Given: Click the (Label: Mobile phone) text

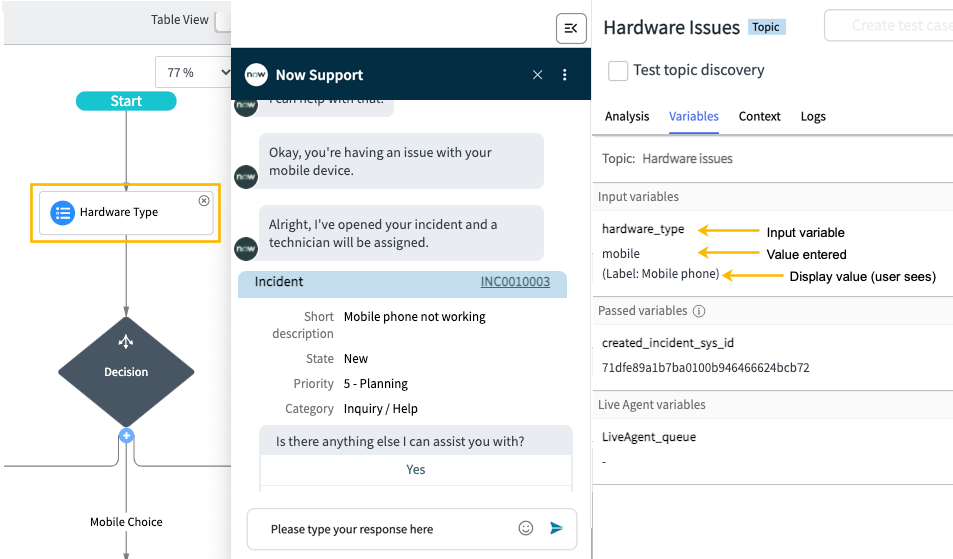Looking at the screenshot, I should 661,274.
